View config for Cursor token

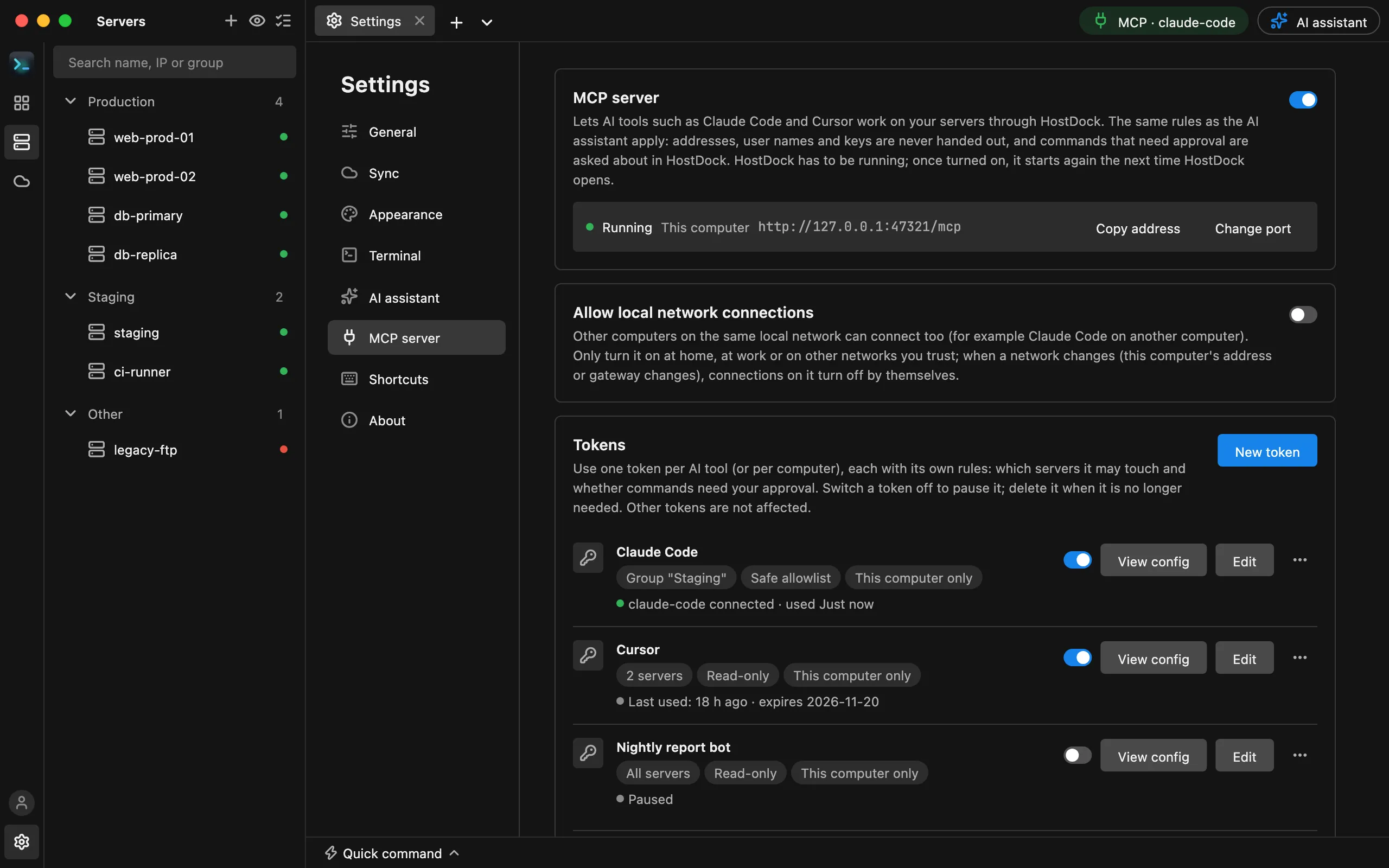(x=1153, y=658)
